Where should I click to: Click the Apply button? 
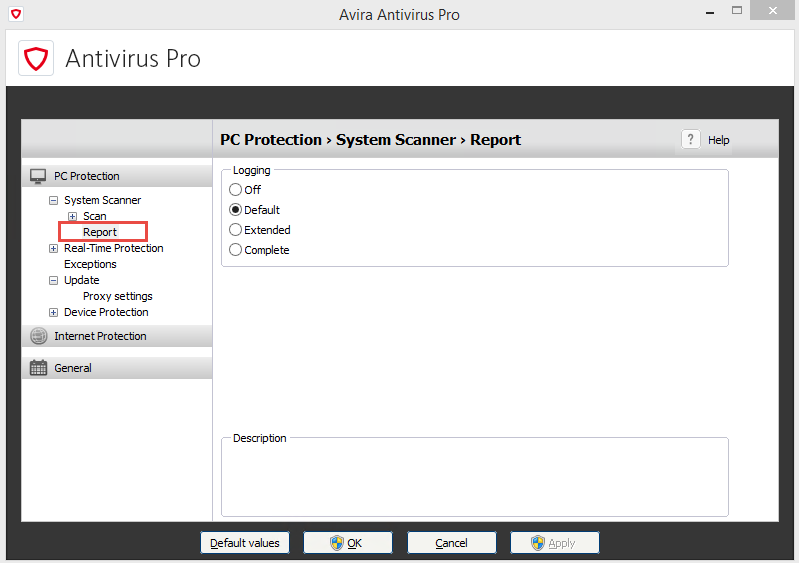tap(555, 543)
